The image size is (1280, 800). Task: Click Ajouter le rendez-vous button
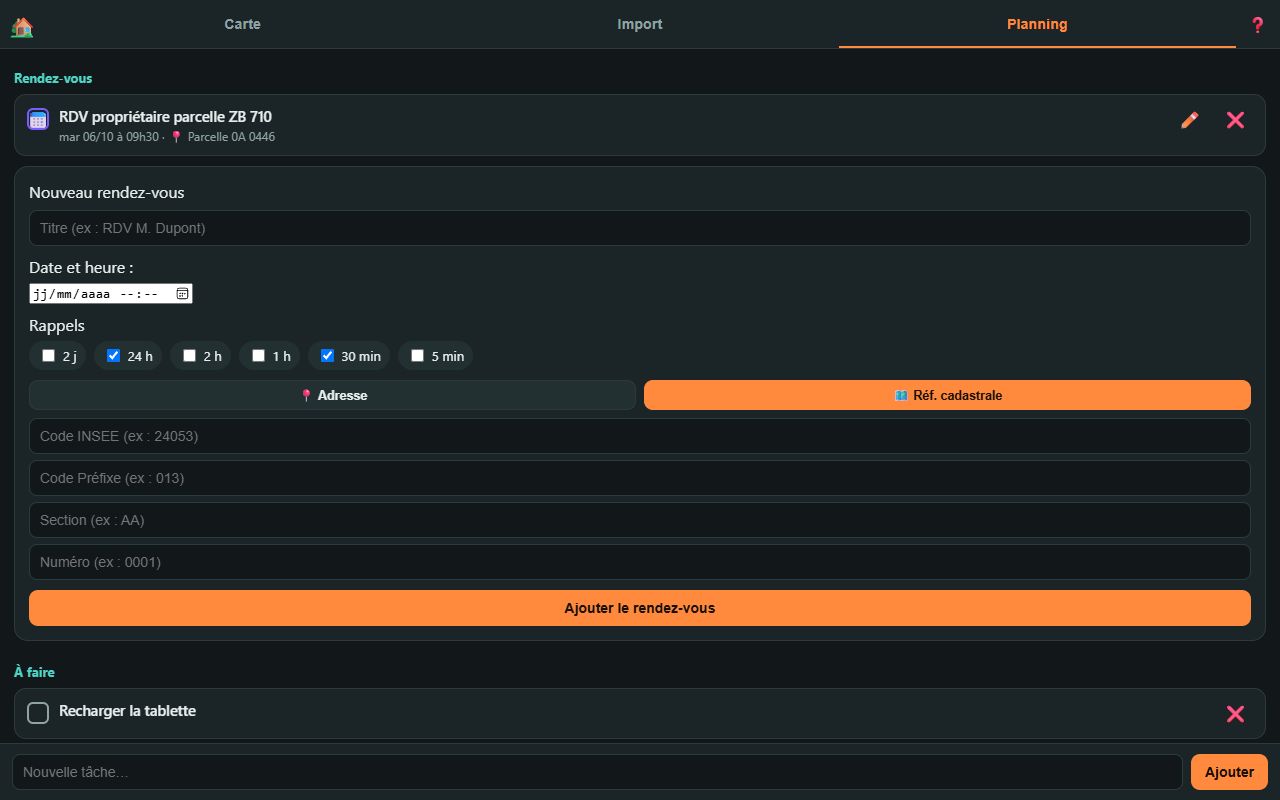[x=640, y=608]
